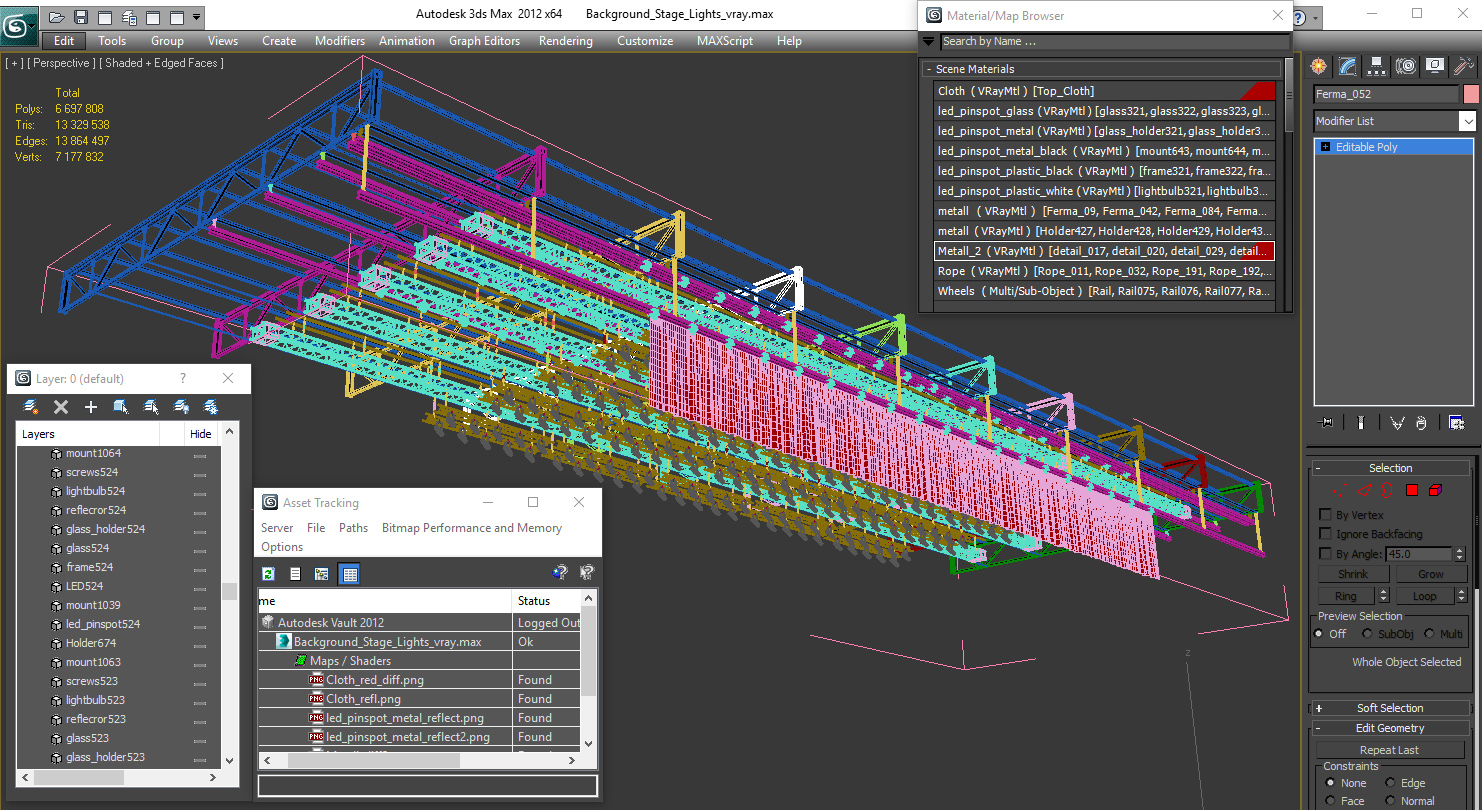
Task: Select Constraints None radio button
Action: pos(1330,783)
